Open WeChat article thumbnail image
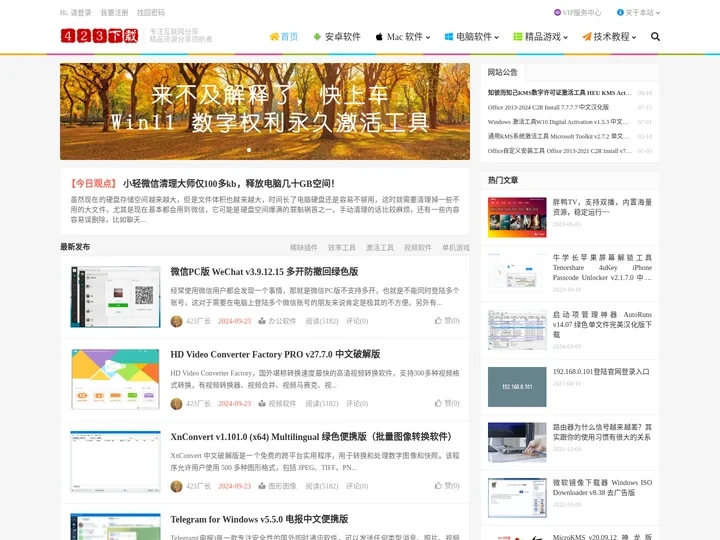Image resolution: width=720 pixels, height=540 pixels. [x=116, y=297]
